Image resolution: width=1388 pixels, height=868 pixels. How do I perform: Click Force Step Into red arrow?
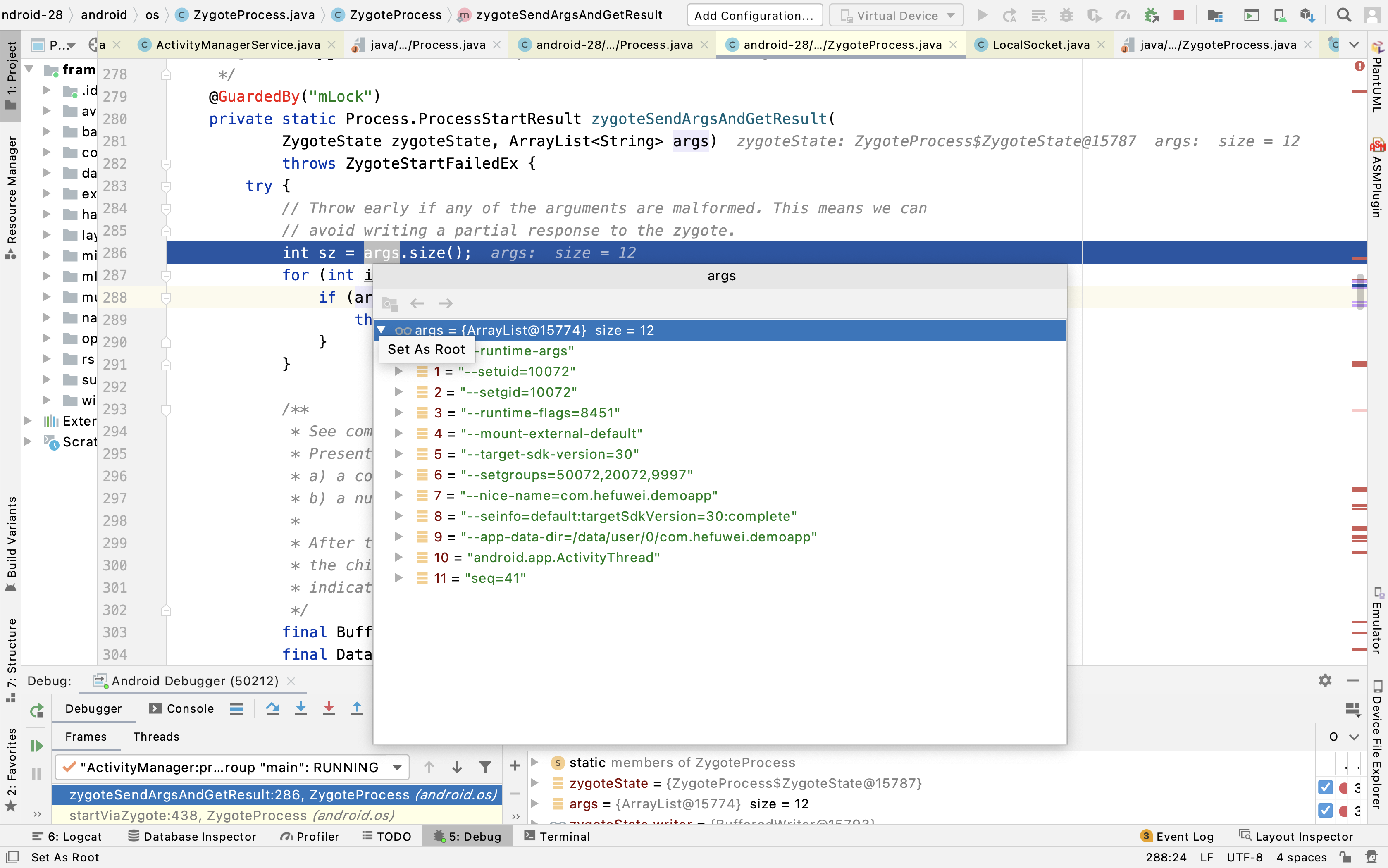tap(329, 708)
